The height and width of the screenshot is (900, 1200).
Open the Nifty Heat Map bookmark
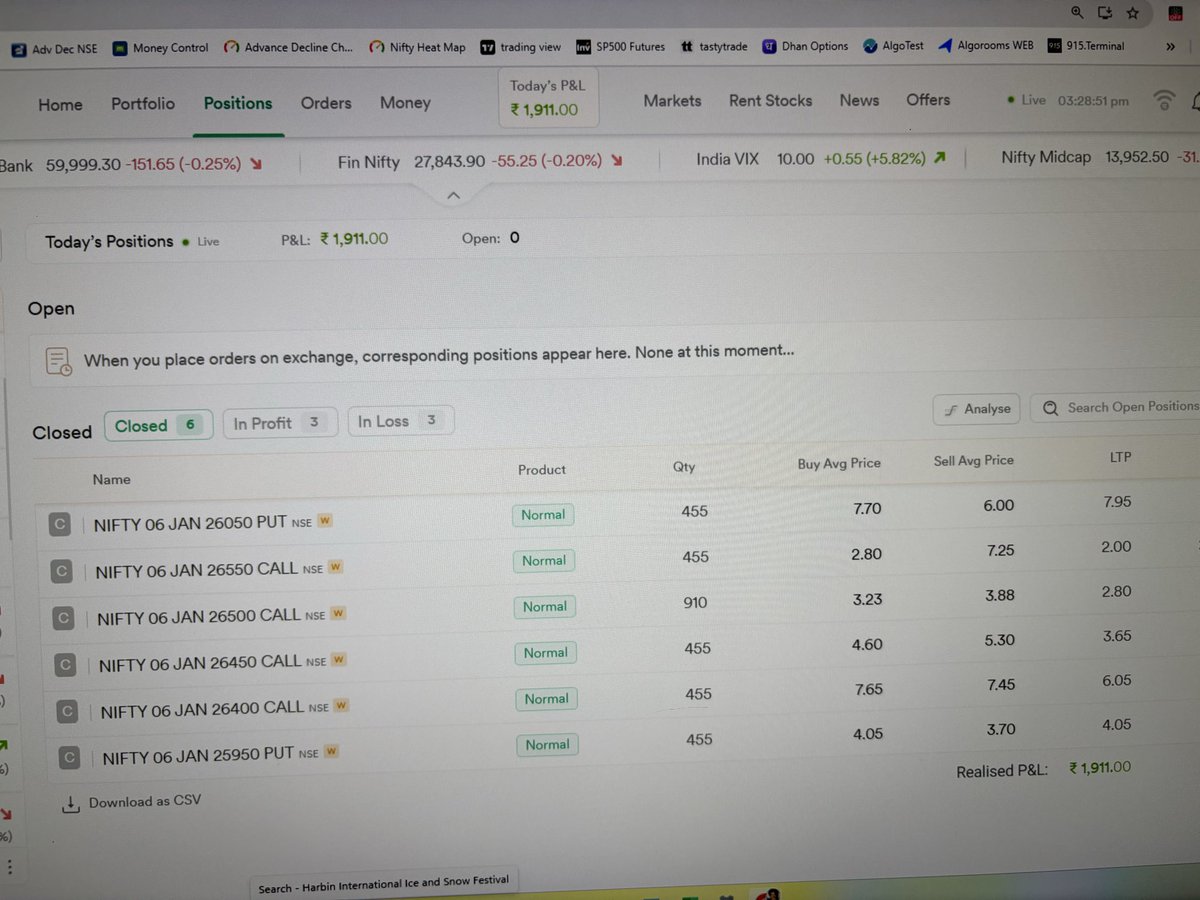tap(417, 47)
